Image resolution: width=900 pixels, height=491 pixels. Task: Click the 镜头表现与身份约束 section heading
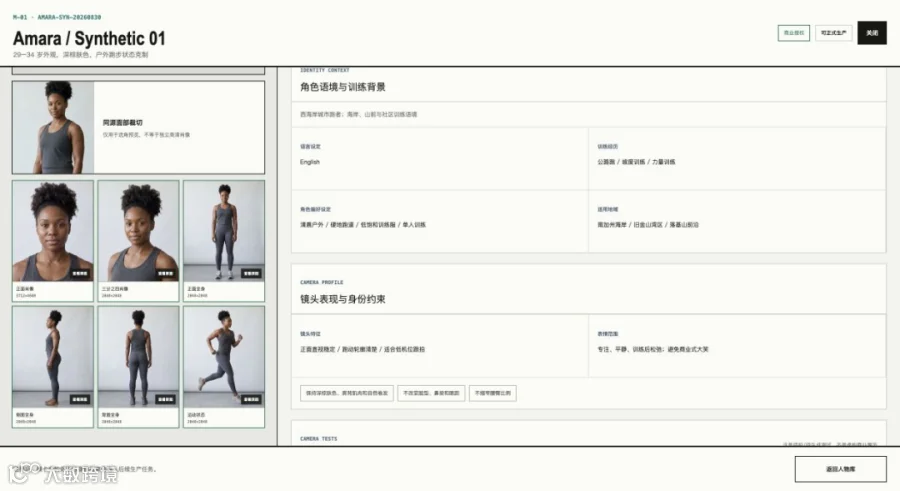343,299
